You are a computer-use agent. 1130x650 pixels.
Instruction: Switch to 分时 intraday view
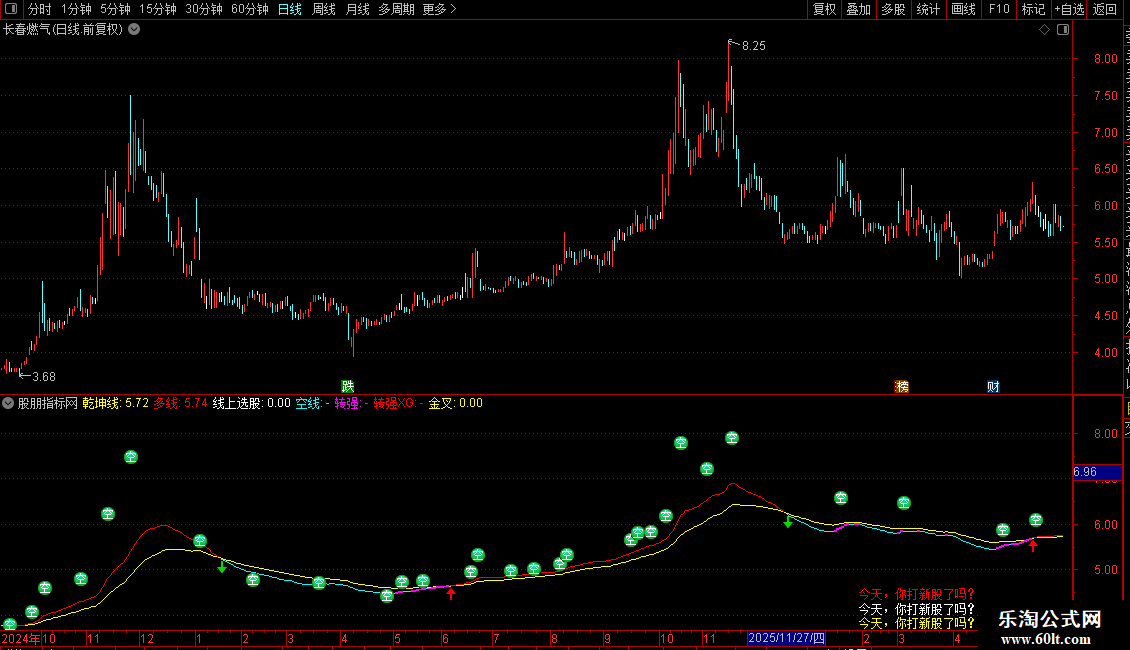coord(40,9)
